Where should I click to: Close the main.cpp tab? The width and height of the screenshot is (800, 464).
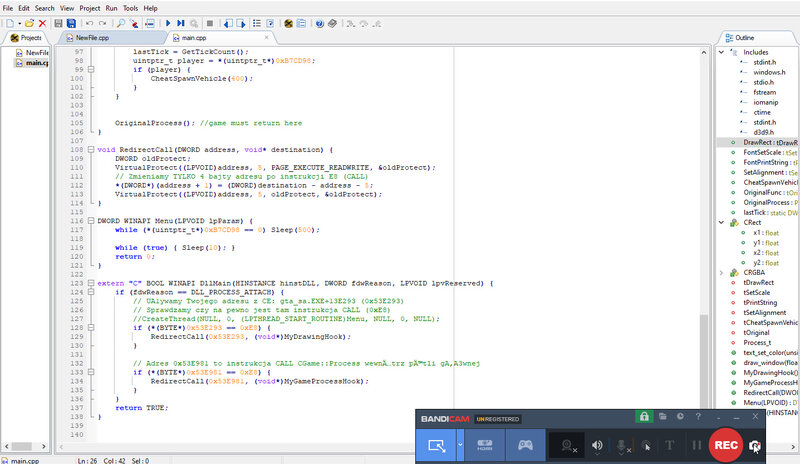click(x=266, y=37)
